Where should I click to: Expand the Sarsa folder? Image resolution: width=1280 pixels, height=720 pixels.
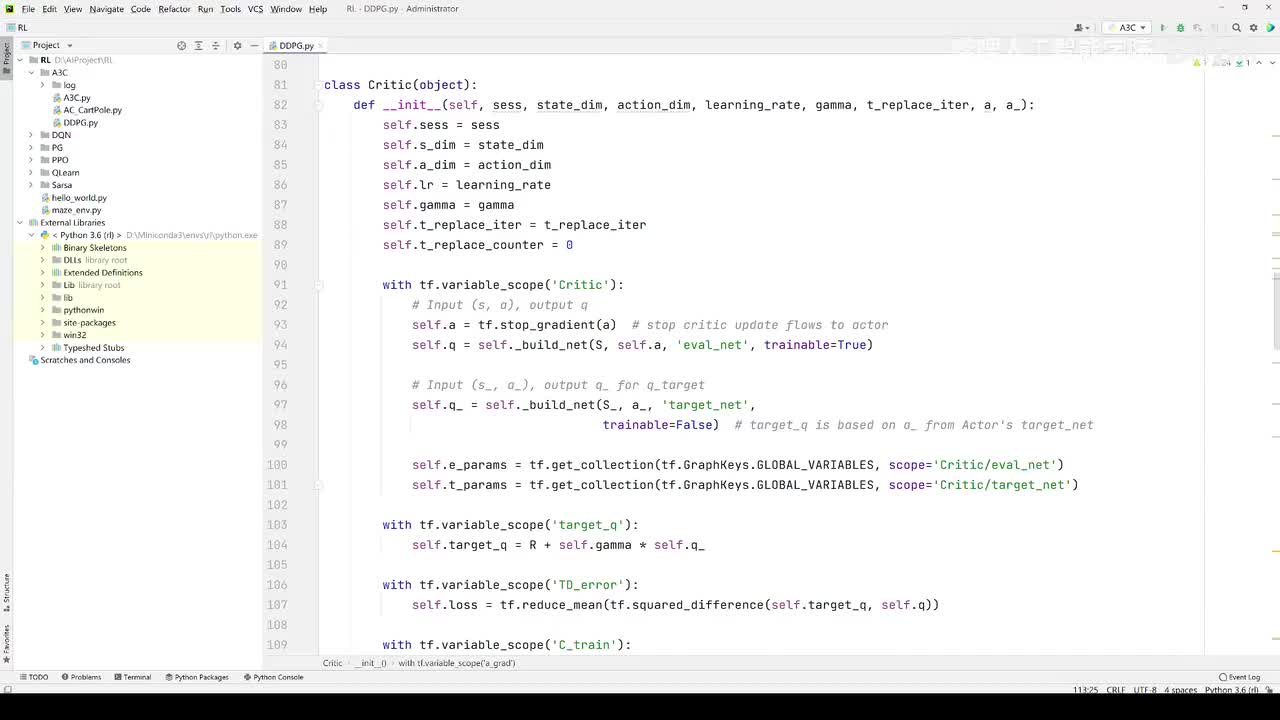coord(31,185)
